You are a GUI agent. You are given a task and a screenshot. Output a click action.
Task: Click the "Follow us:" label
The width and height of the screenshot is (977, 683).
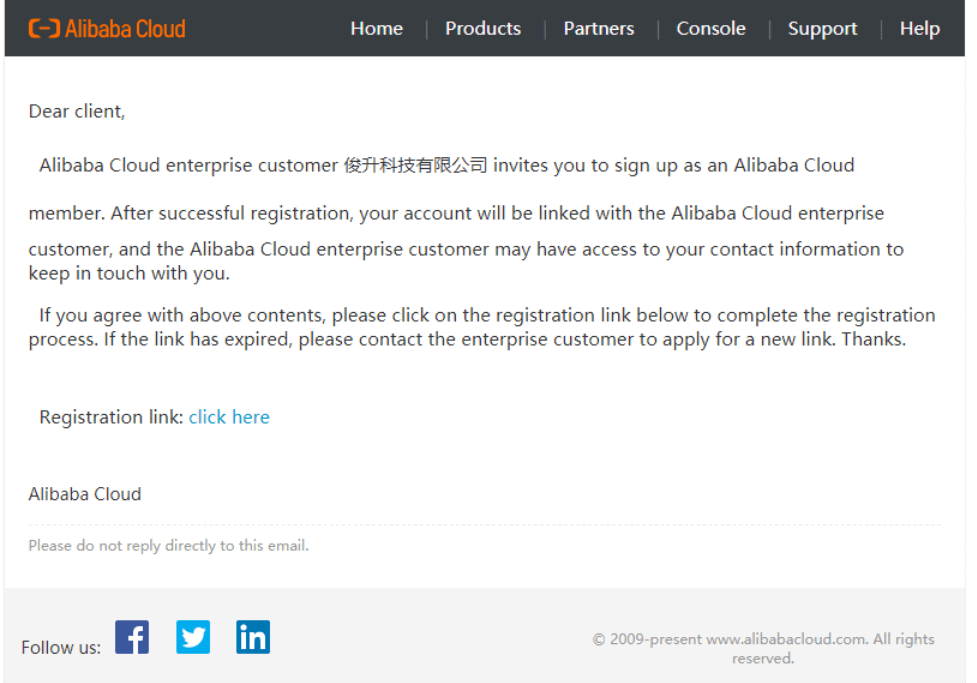click(x=61, y=647)
